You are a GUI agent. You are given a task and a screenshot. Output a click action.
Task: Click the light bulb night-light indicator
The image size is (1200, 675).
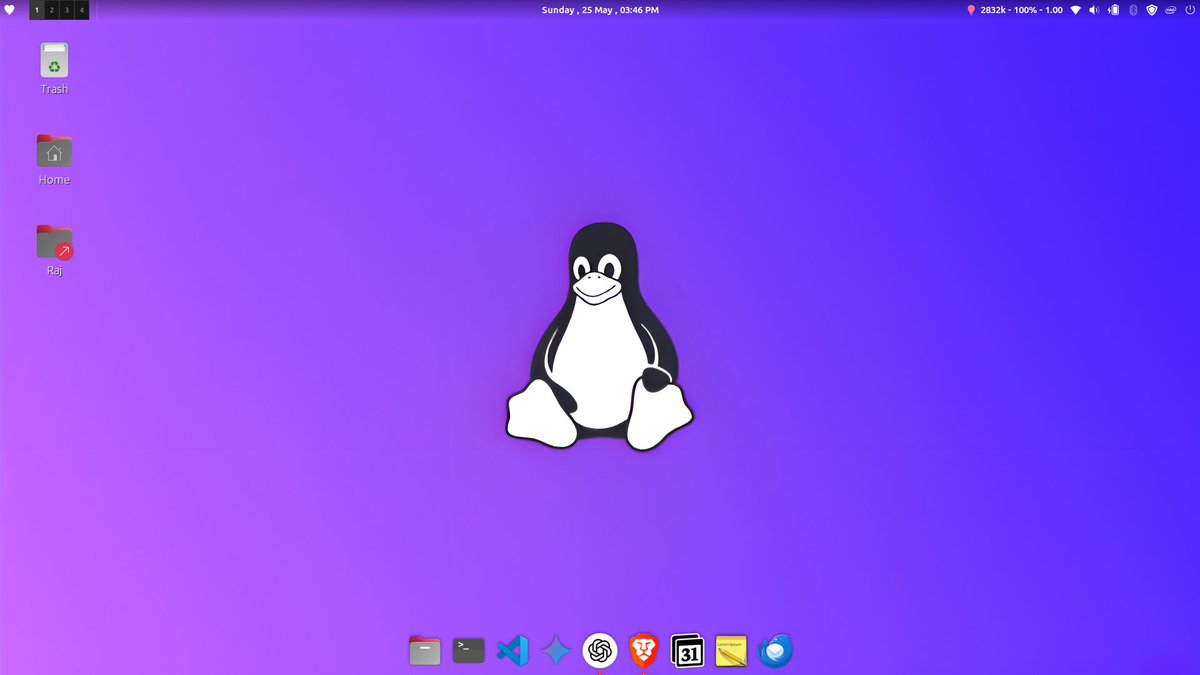[x=970, y=10]
